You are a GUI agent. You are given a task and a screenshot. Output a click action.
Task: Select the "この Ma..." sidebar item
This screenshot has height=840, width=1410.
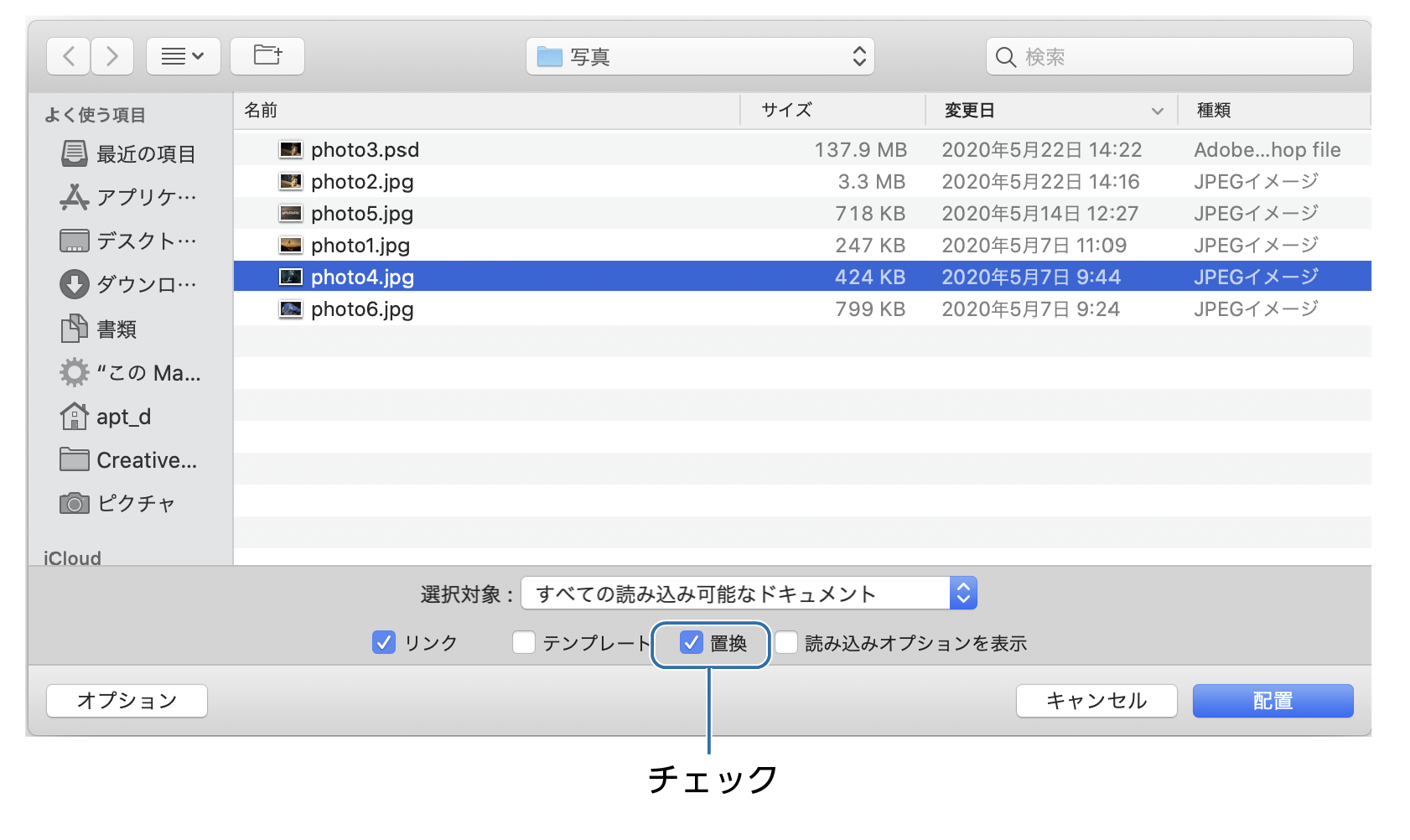(x=130, y=372)
